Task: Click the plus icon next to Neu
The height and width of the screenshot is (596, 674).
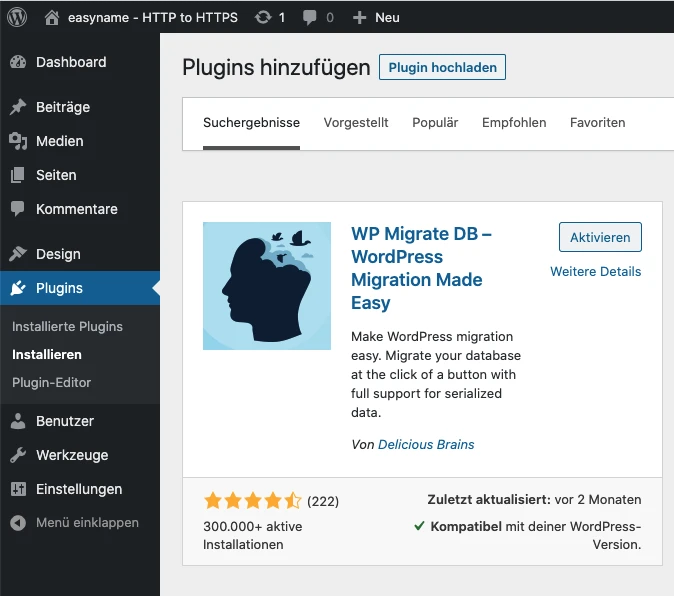Action: point(360,17)
